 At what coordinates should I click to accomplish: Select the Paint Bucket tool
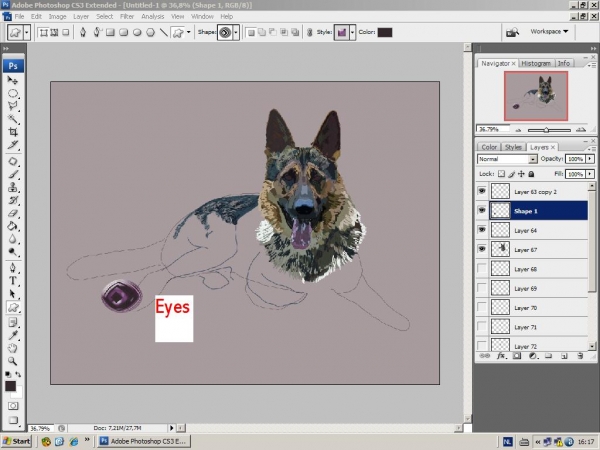[13, 227]
